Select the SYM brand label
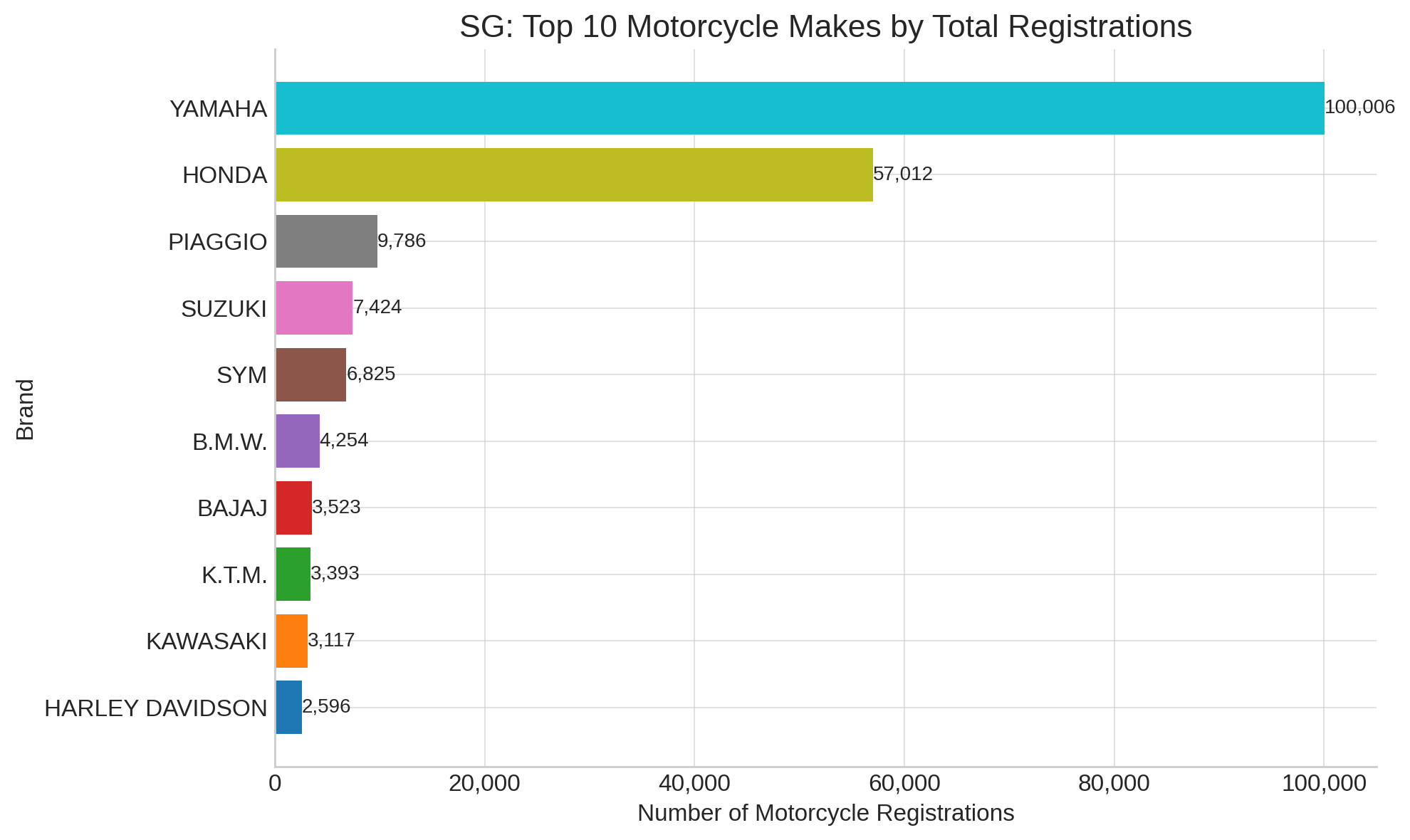The image size is (1410, 840). pos(242,375)
